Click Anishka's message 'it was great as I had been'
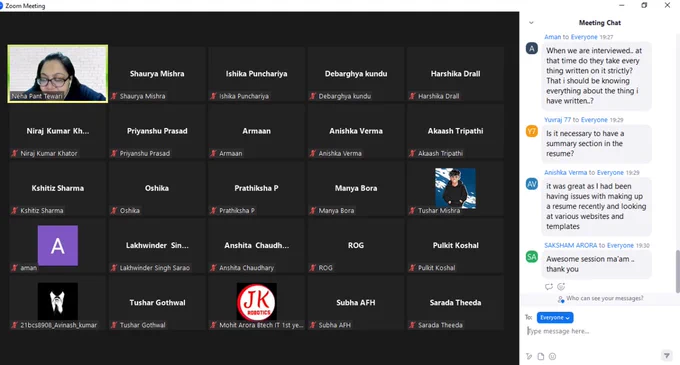Viewport: 680px width, 365px height. coord(596,206)
